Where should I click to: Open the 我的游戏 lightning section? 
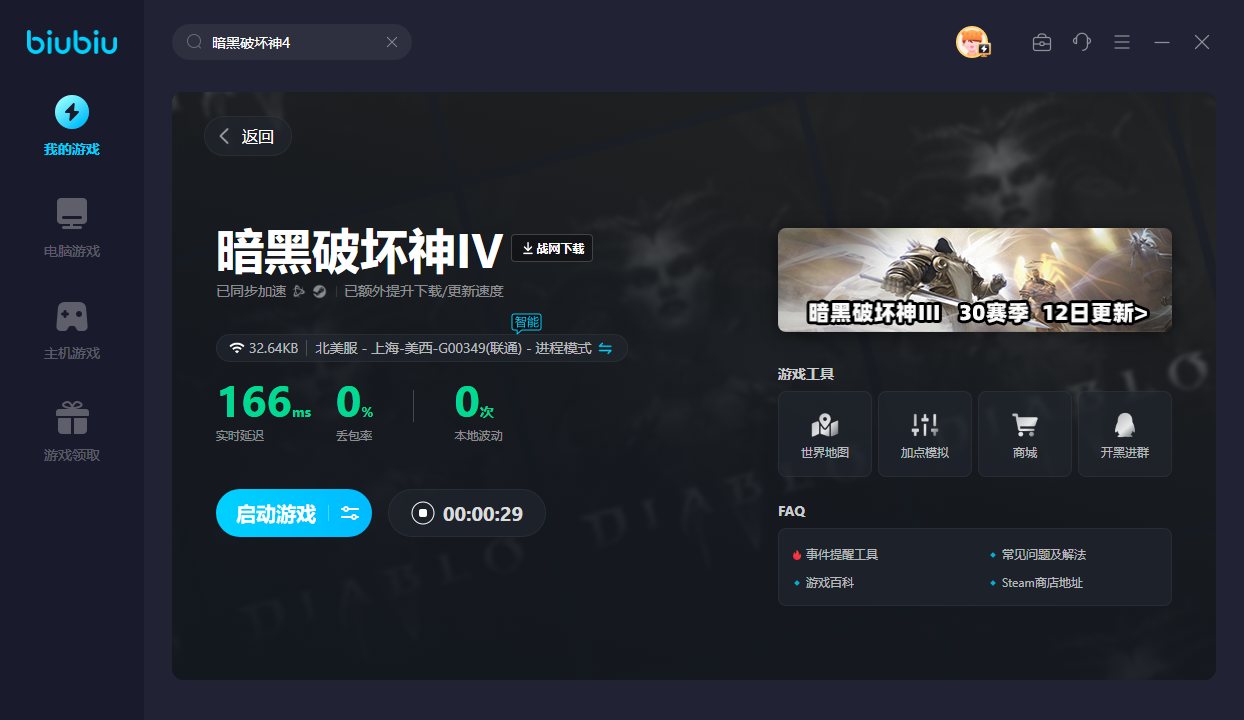71,125
